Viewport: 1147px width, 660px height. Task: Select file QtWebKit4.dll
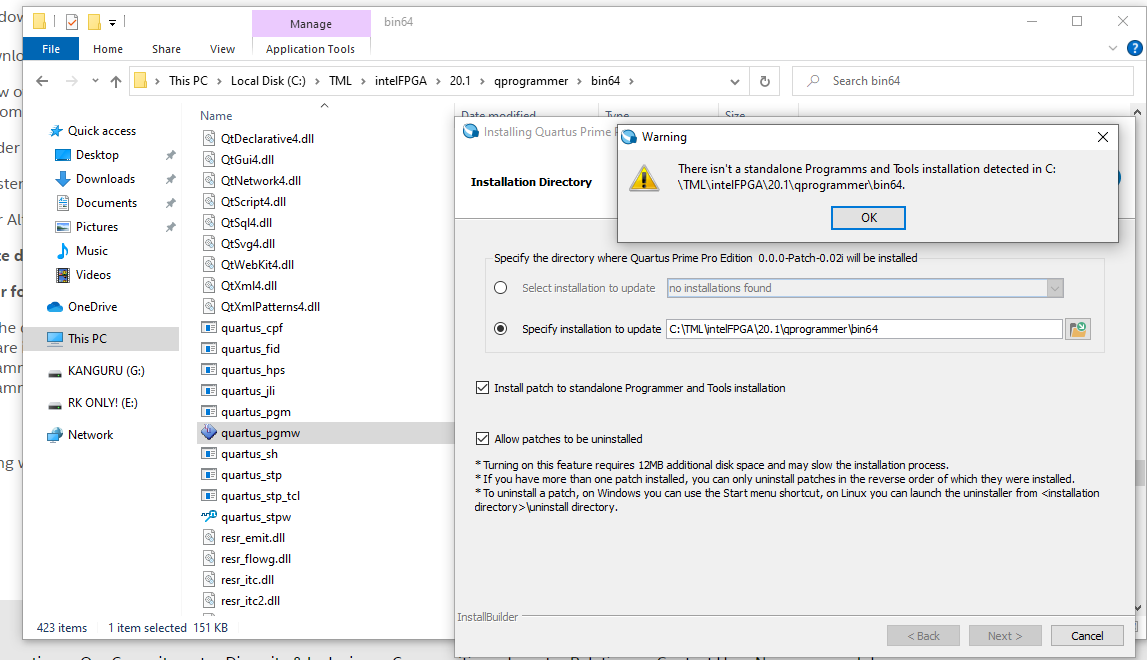257,265
